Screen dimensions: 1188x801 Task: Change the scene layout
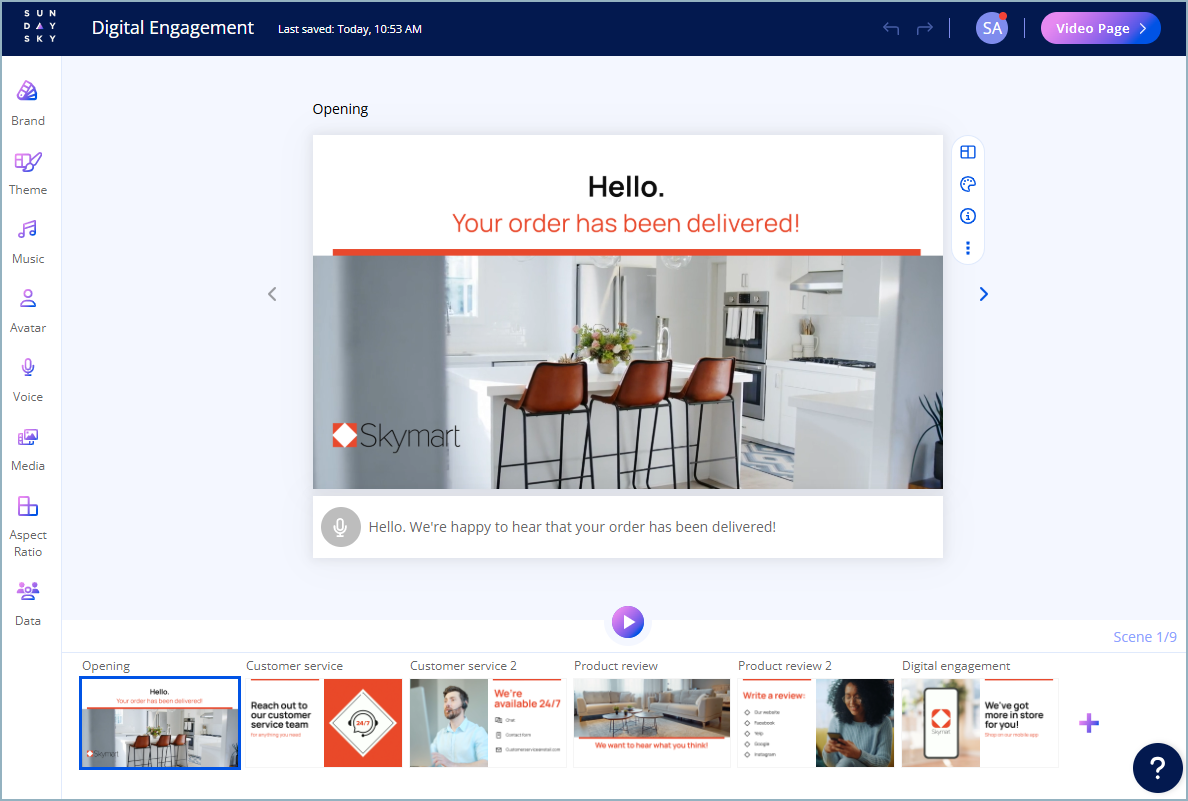pyautogui.click(x=968, y=152)
